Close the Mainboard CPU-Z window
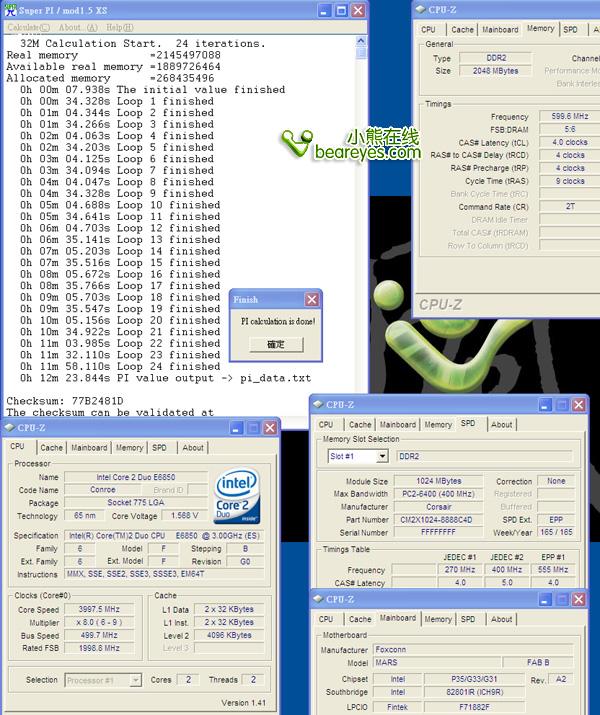The image size is (600, 715). tap(579, 600)
